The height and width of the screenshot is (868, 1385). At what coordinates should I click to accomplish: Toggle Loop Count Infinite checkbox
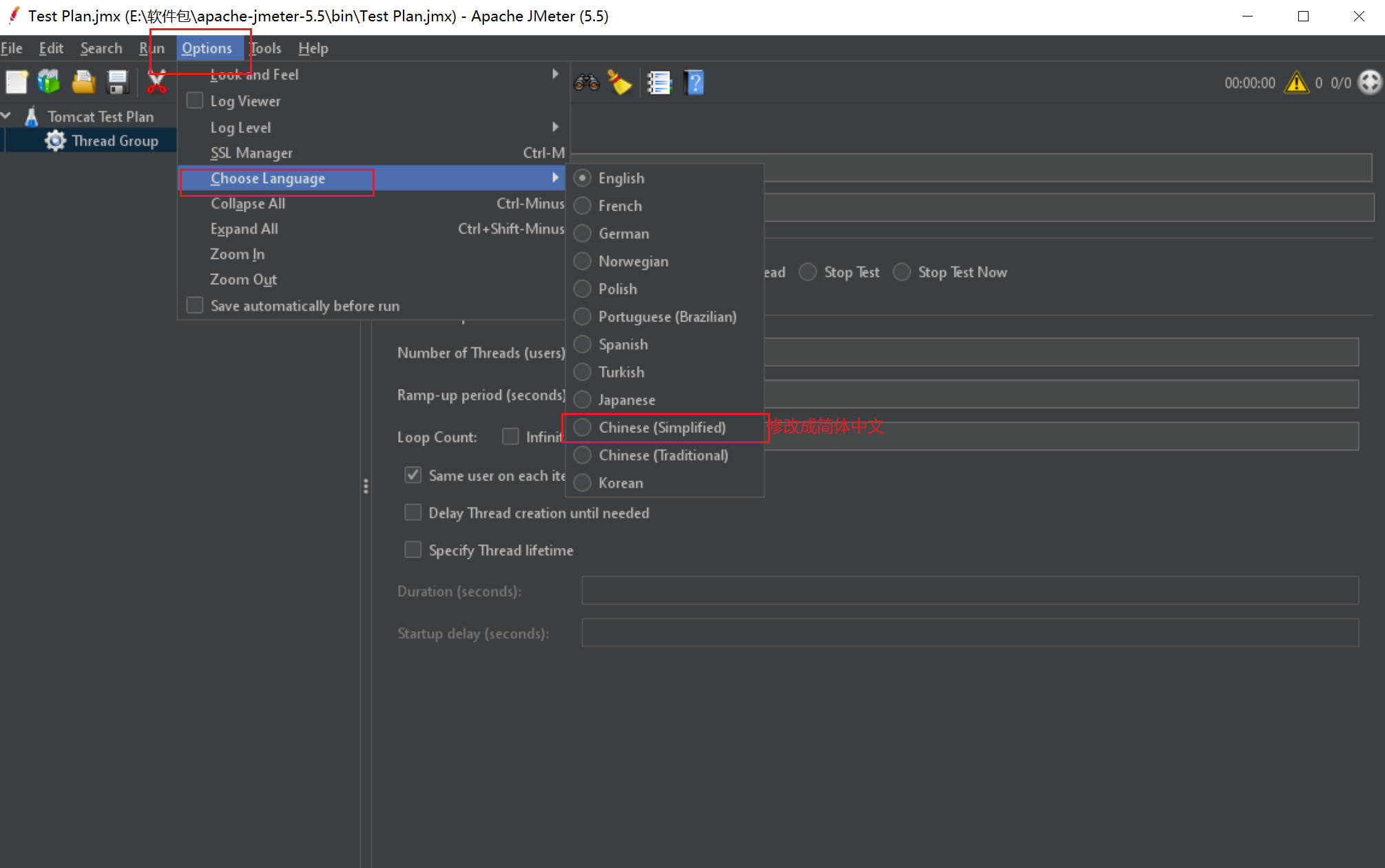click(x=510, y=436)
